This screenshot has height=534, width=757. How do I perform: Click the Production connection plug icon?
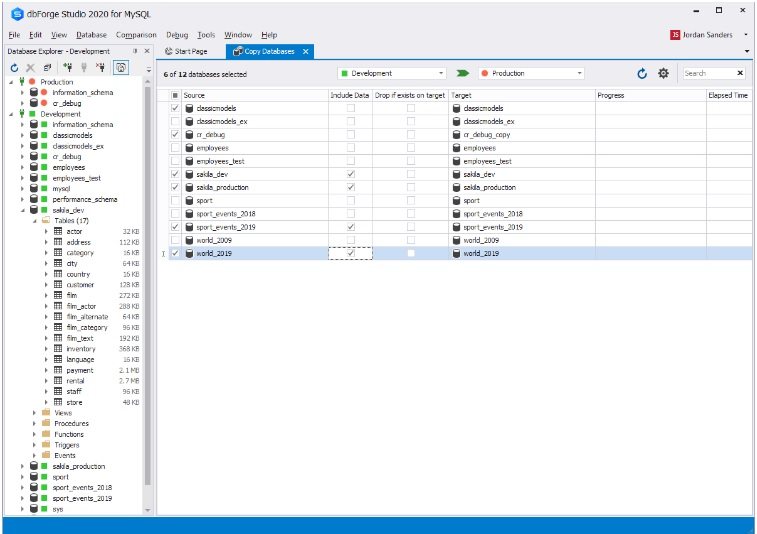pyautogui.click(x=22, y=82)
